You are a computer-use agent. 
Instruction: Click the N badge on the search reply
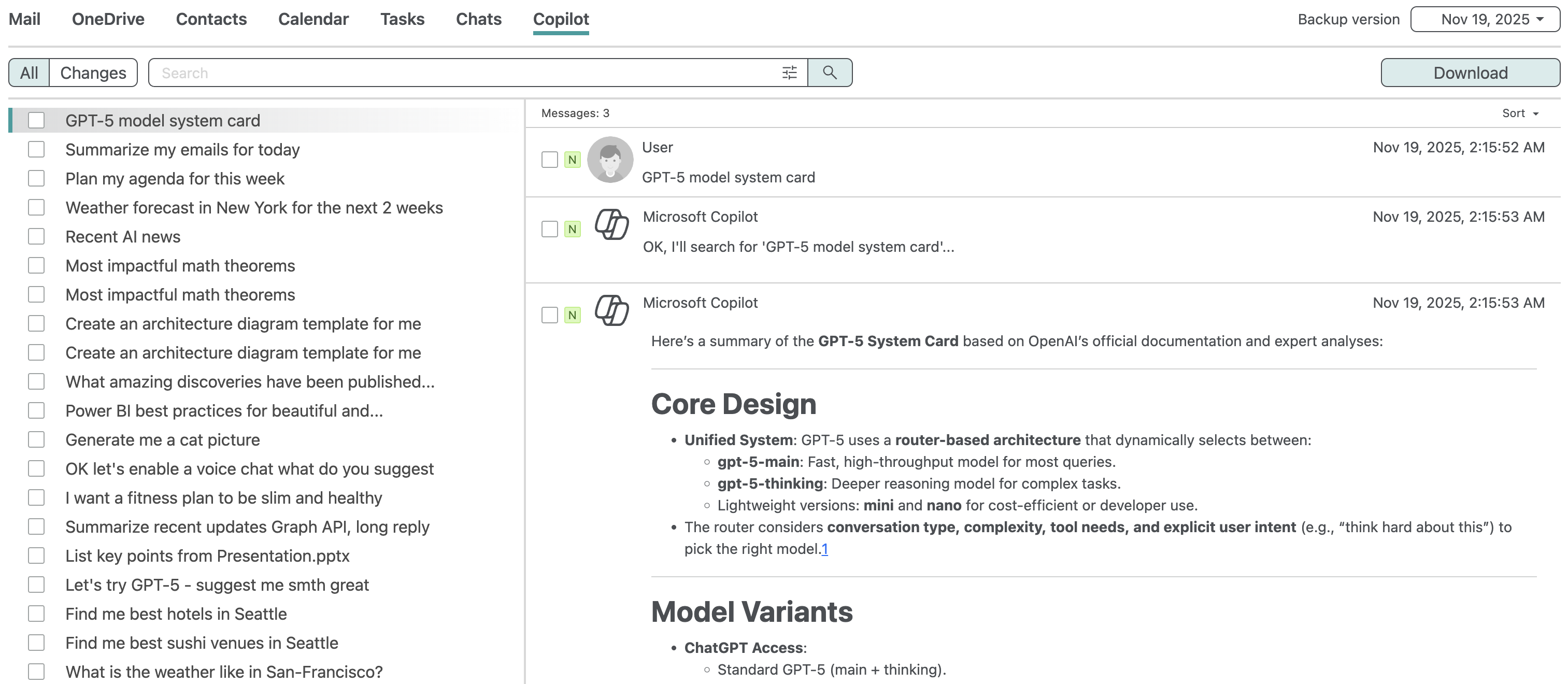572,230
